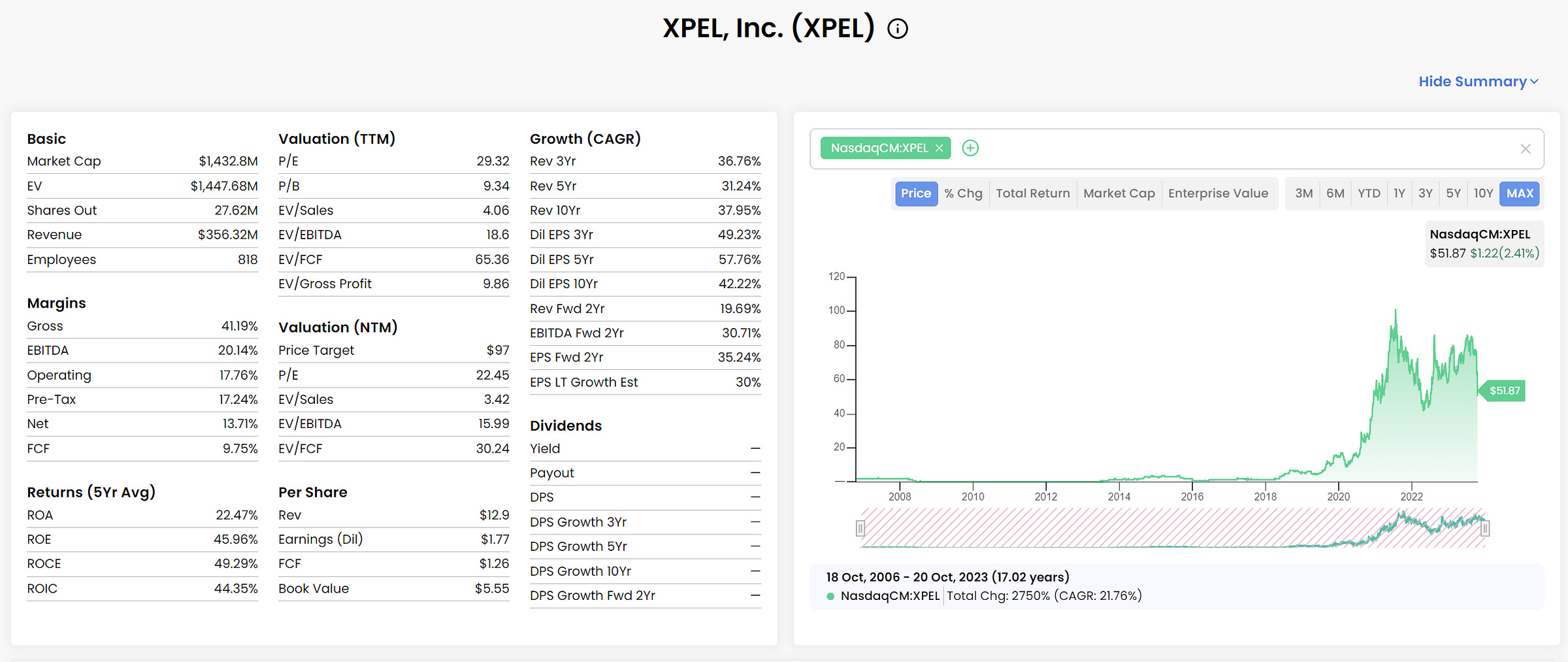This screenshot has width=1568, height=662.
Task: Click the ROE value 45.96%
Action: click(x=235, y=539)
